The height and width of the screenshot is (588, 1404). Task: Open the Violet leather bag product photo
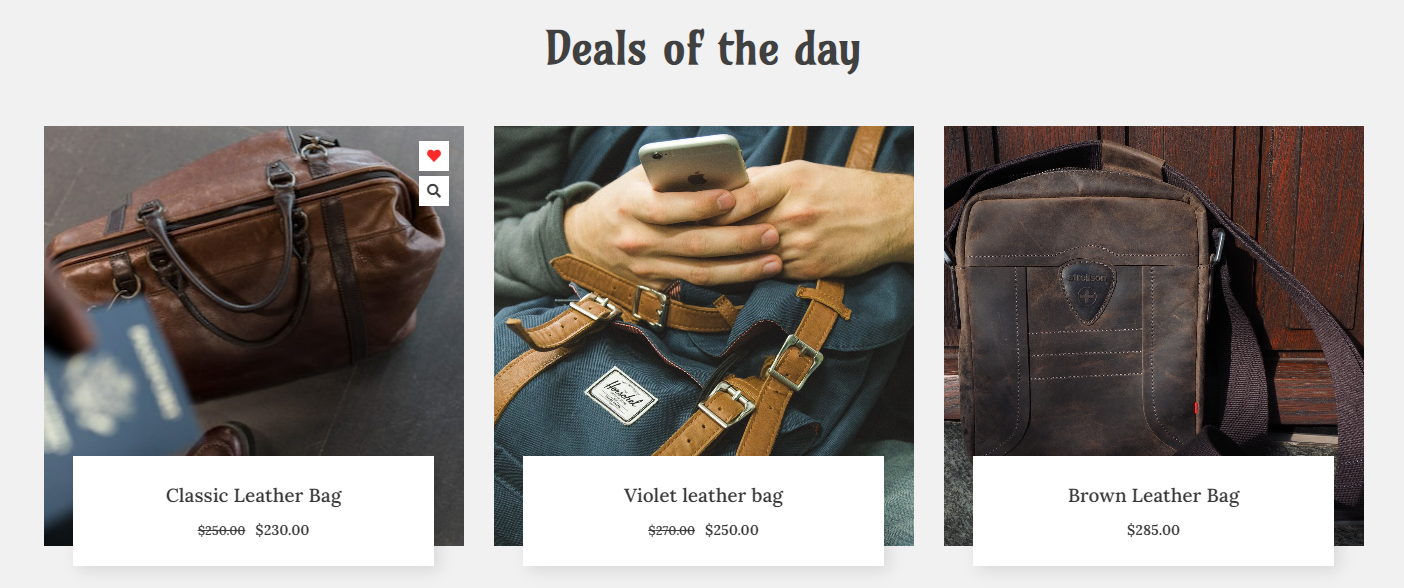(704, 290)
